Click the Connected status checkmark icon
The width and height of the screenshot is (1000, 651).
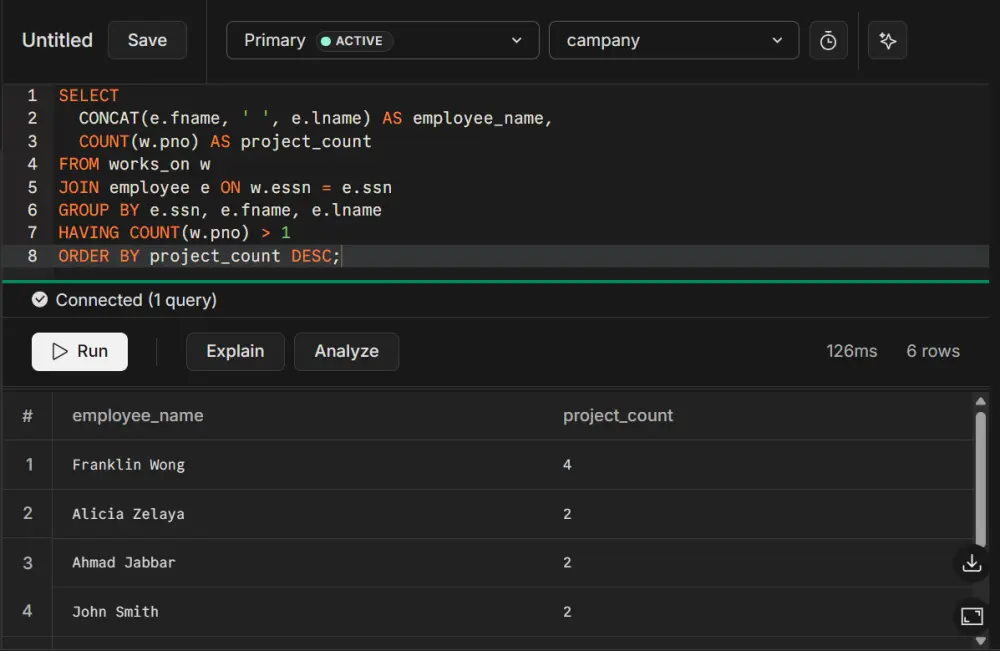pyautogui.click(x=39, y=299)
